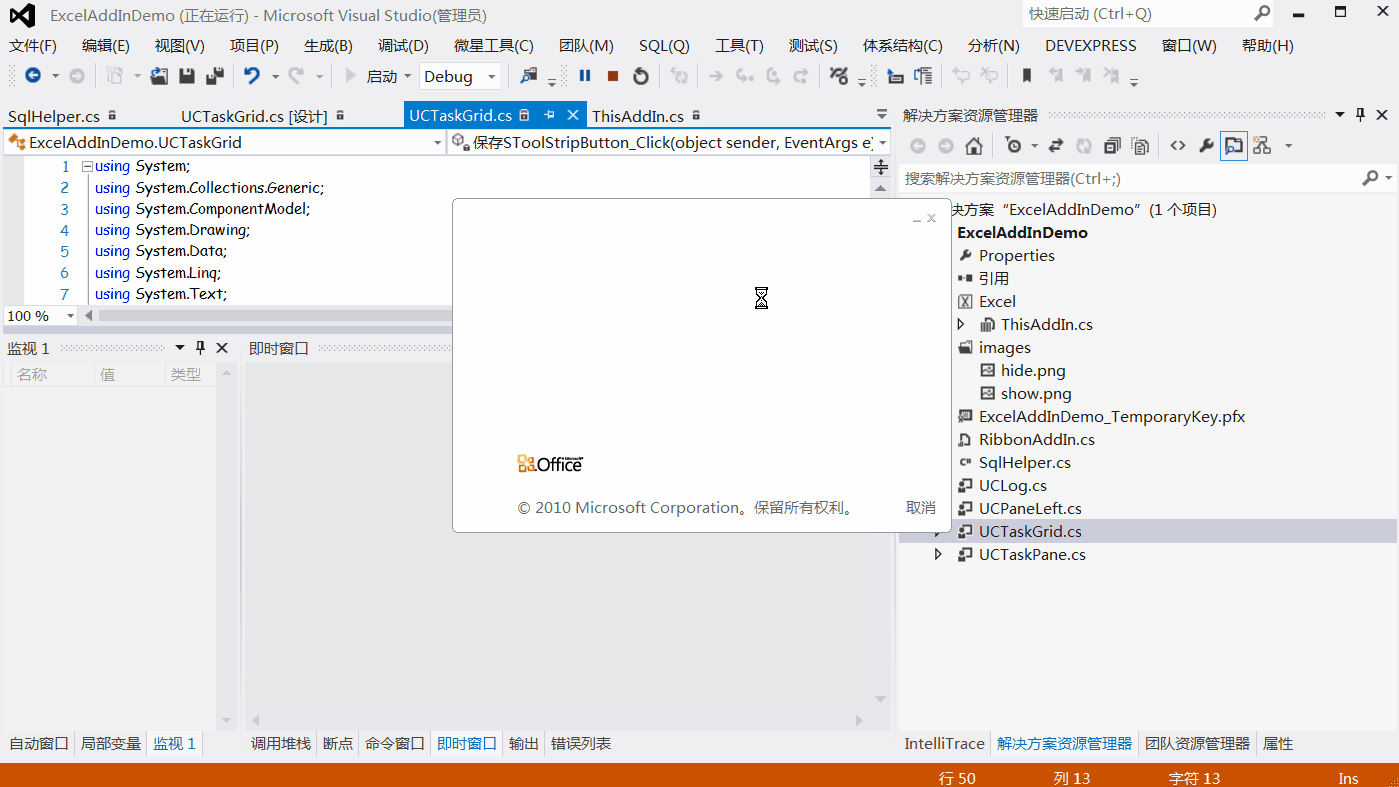Go Home in Solution Explorer
The image size is (1399, 787).
point(973,146)
